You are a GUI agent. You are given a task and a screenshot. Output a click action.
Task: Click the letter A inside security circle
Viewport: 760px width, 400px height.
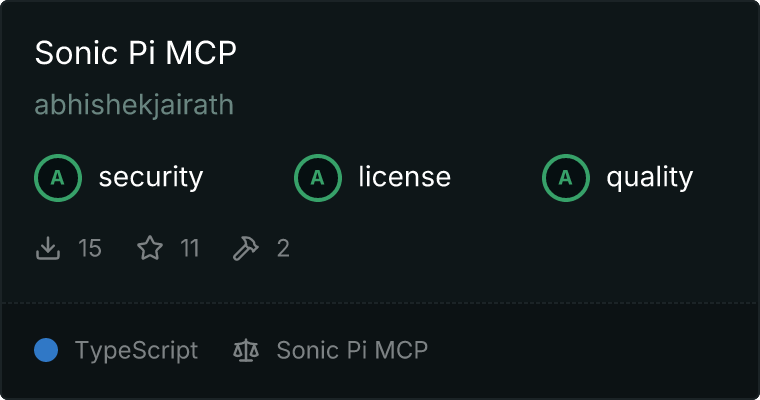[x=58, y=178]
